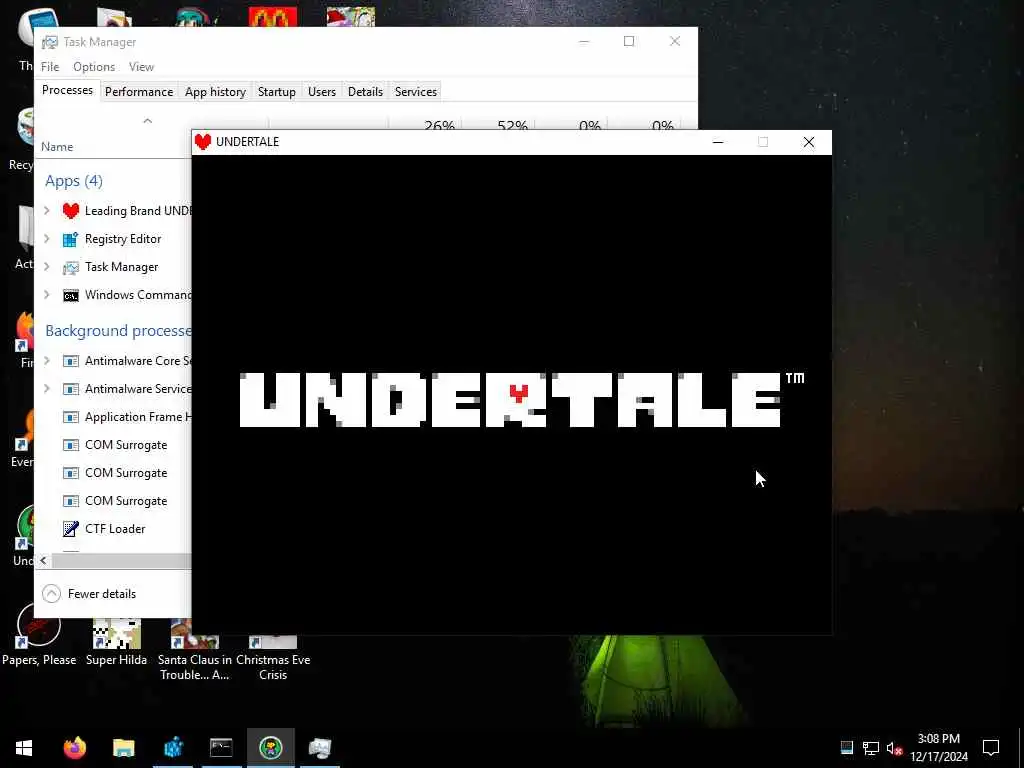The image size is (1024, 768).
Task: Expand the Registry Editor process entry
Action: click(47, 239)
